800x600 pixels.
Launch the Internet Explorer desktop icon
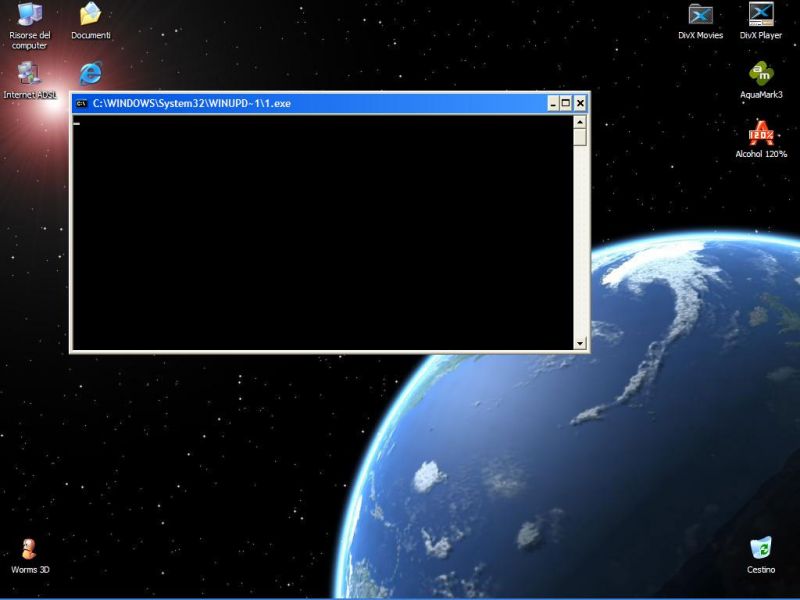coord(91,73)
